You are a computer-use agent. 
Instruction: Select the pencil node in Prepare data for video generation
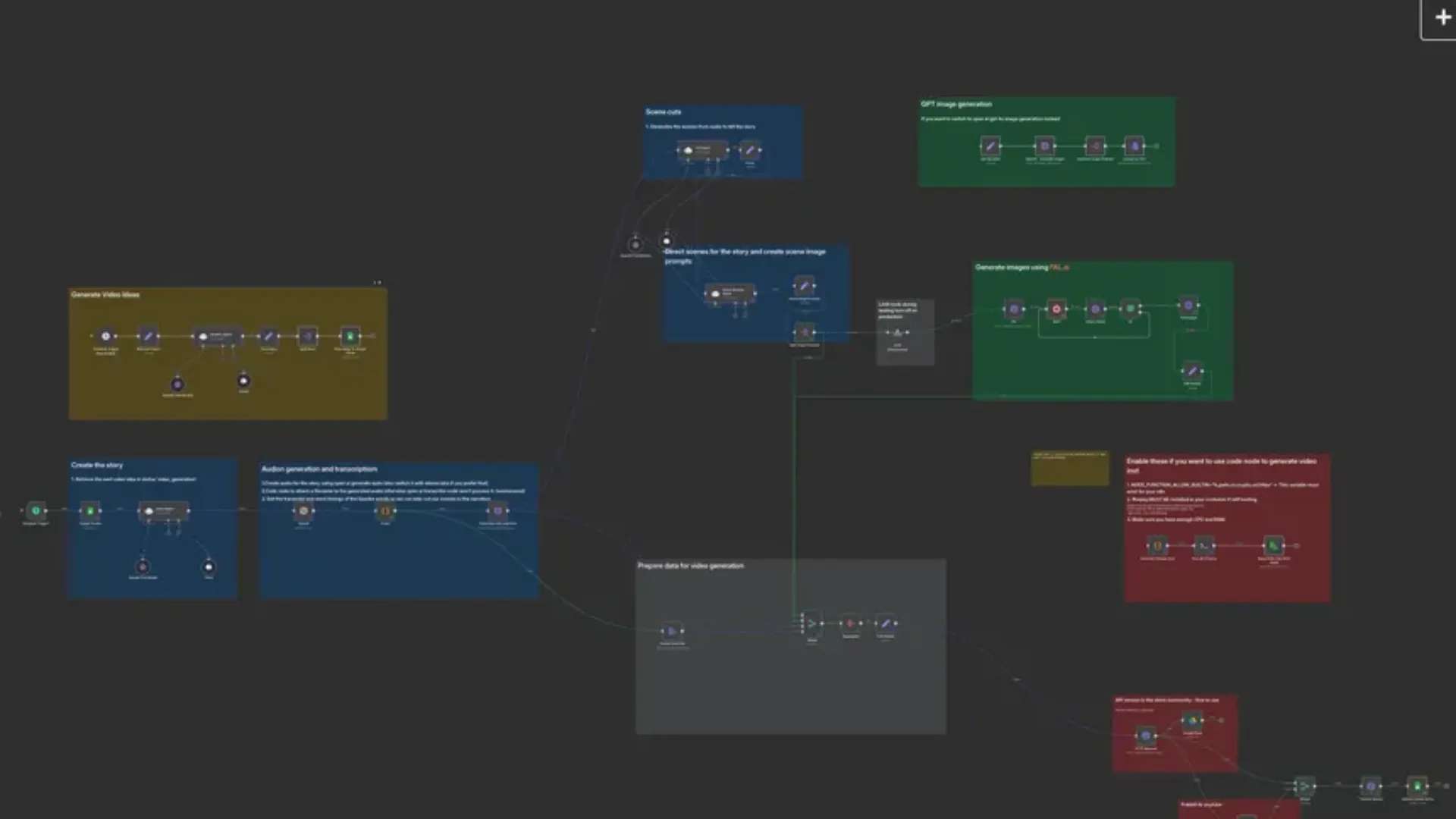point(886,623)
